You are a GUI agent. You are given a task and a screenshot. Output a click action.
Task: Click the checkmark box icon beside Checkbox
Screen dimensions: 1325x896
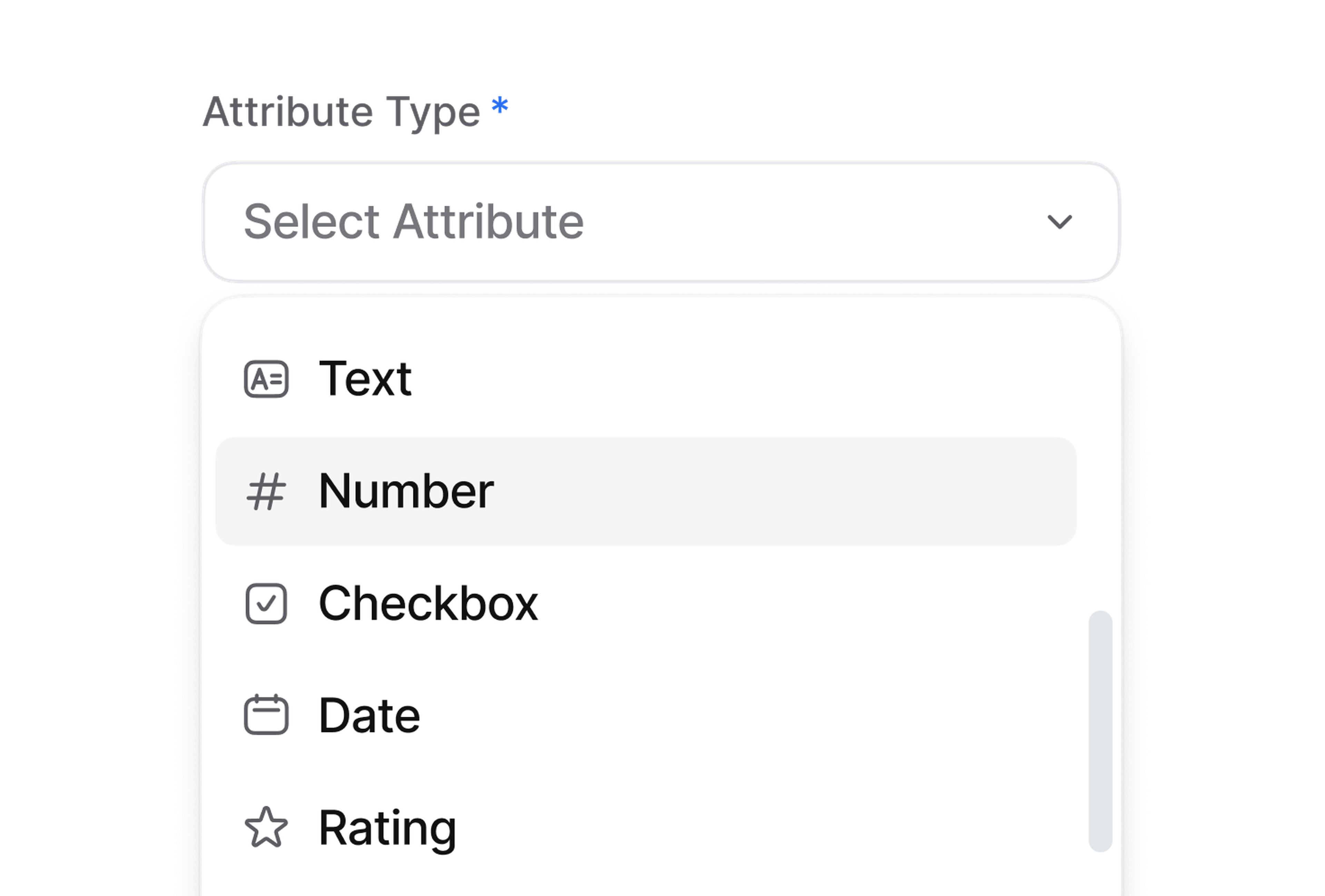tap(266, 604)
